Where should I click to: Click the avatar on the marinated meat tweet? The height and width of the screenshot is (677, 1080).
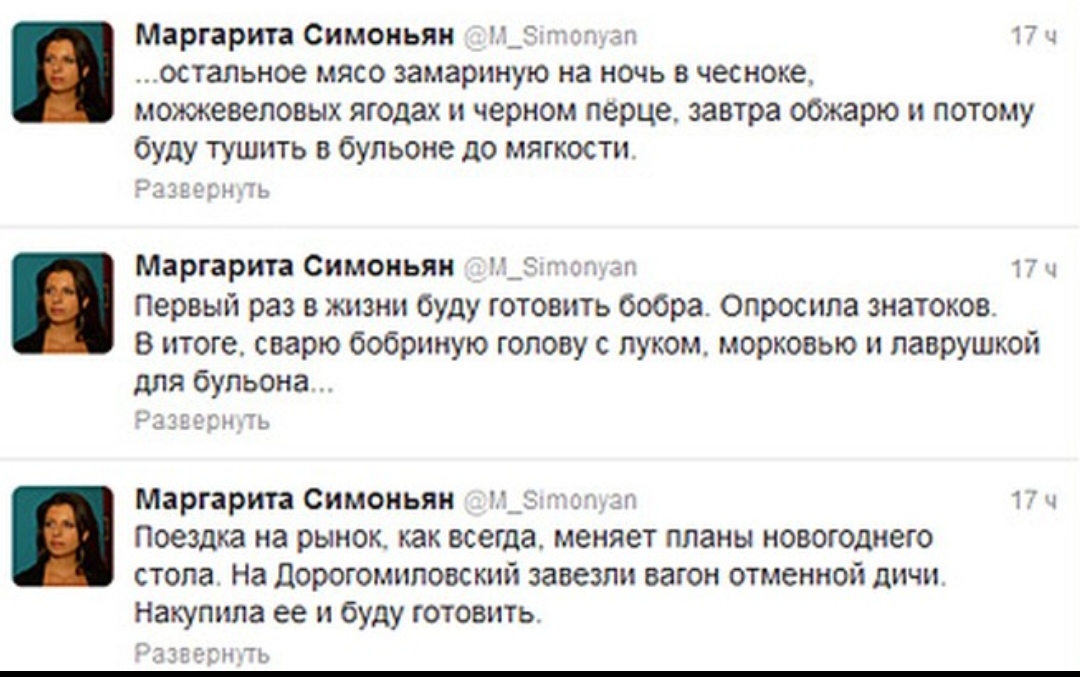click(62, 72)
